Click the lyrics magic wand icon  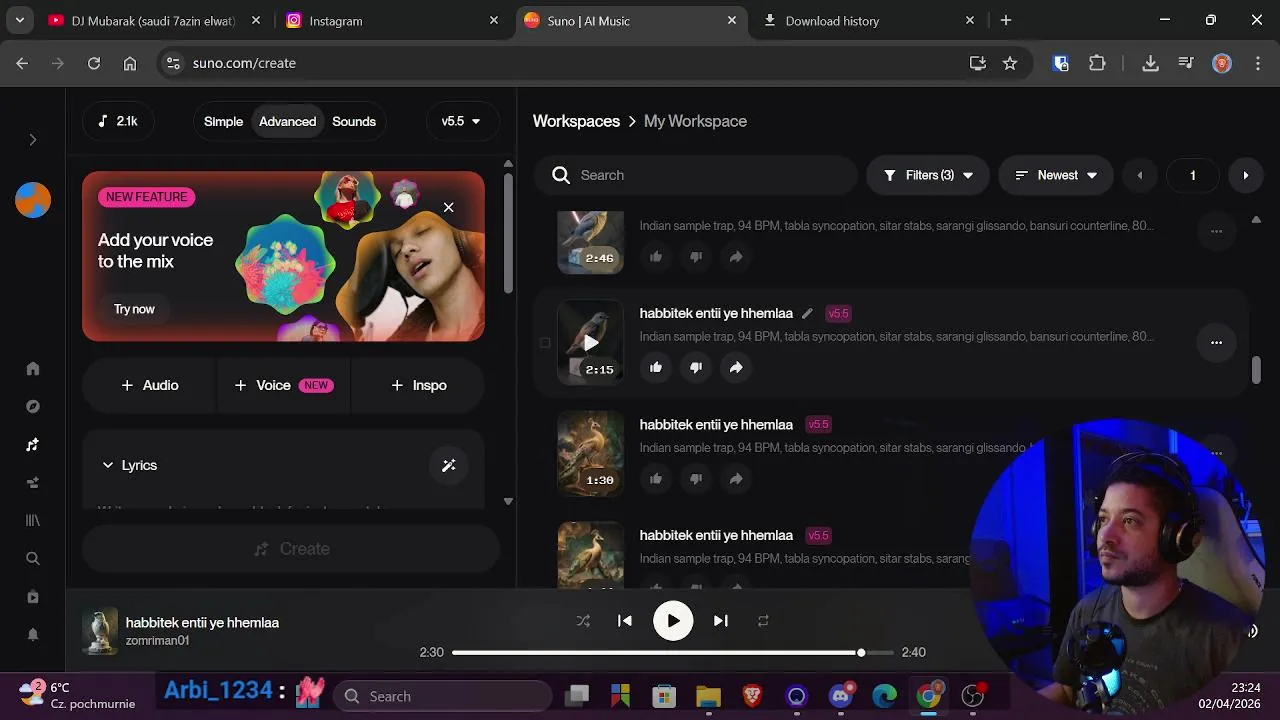click(x=448, y=465)
